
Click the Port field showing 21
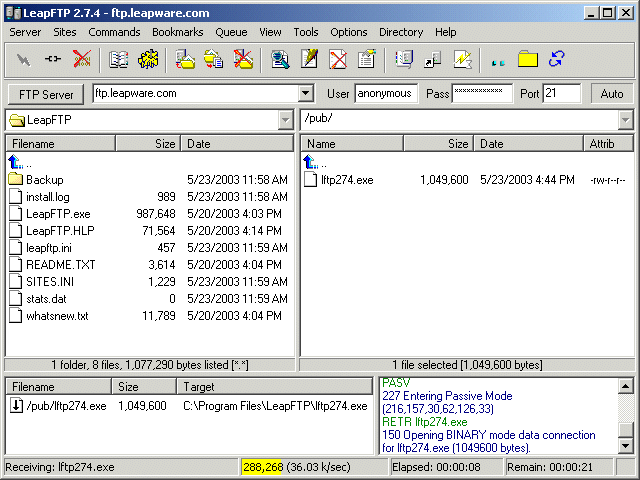562,93
